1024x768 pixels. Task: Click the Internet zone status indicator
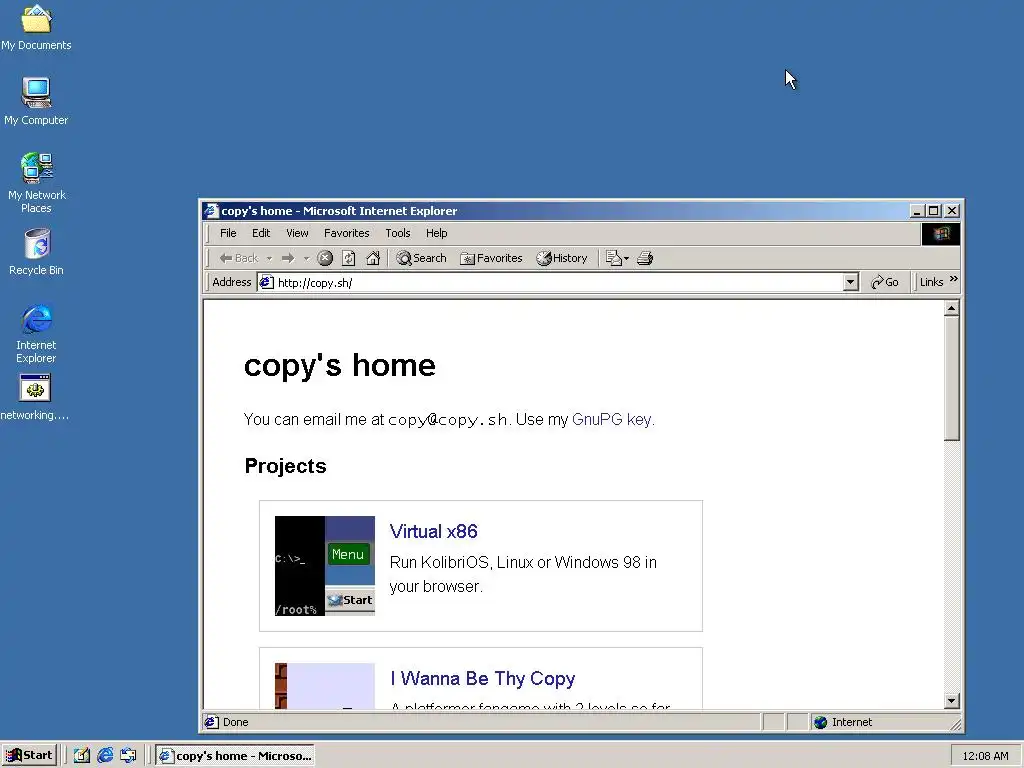point(880,722)
